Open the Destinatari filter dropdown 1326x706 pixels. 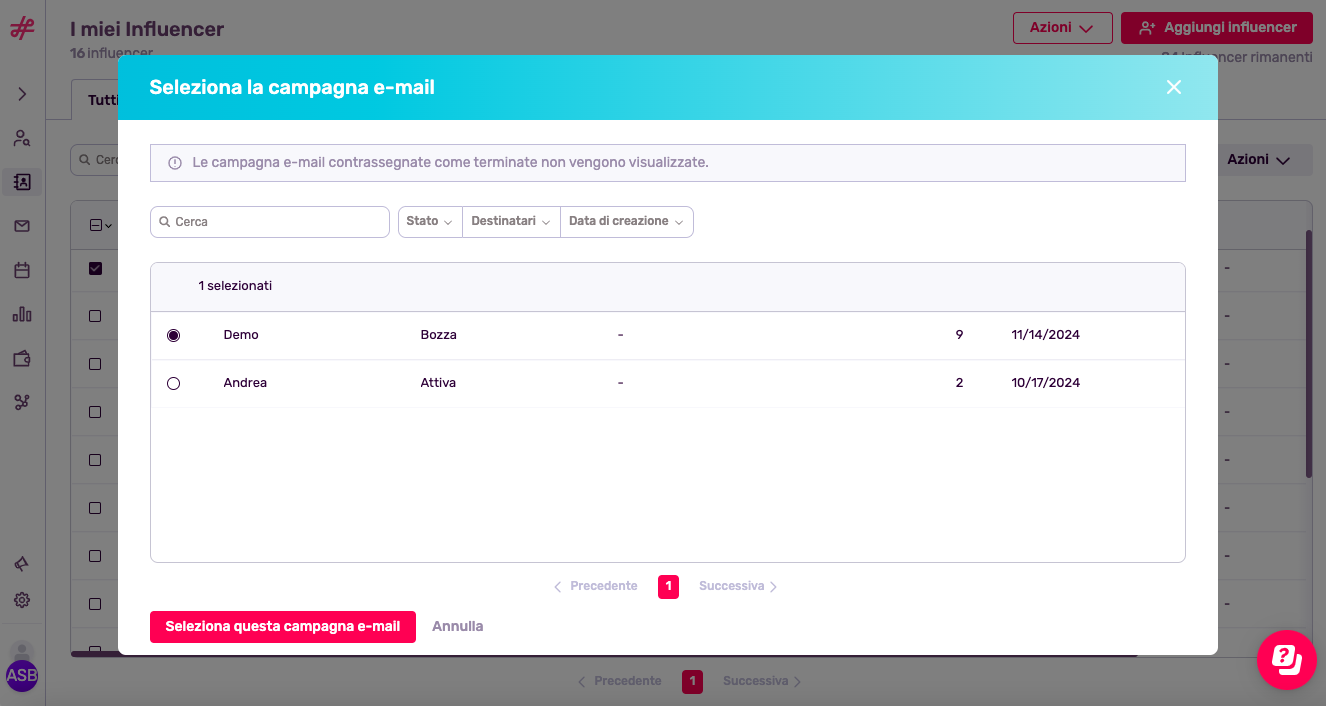pos(511,222)
